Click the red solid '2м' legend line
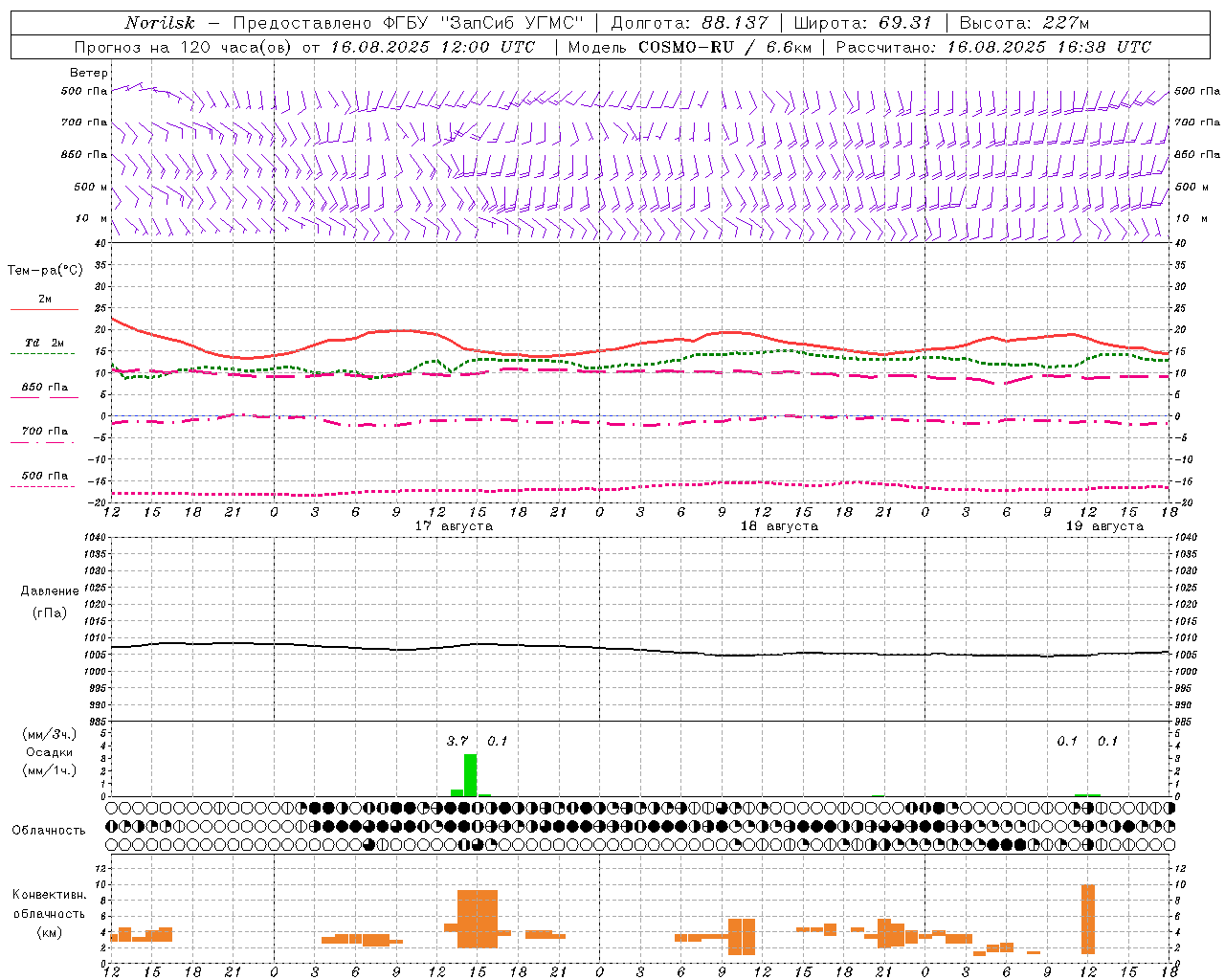The image size is (1225, 980). (44, 309)
